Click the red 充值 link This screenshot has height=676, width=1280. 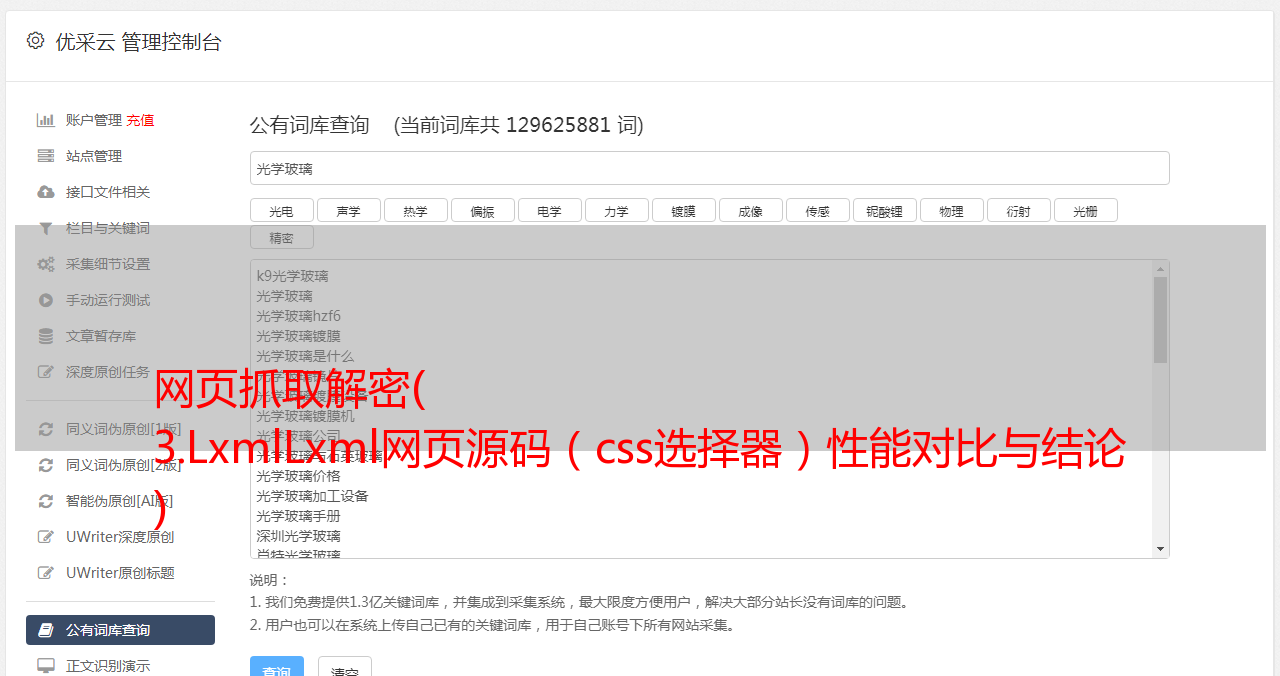point(140,120)
